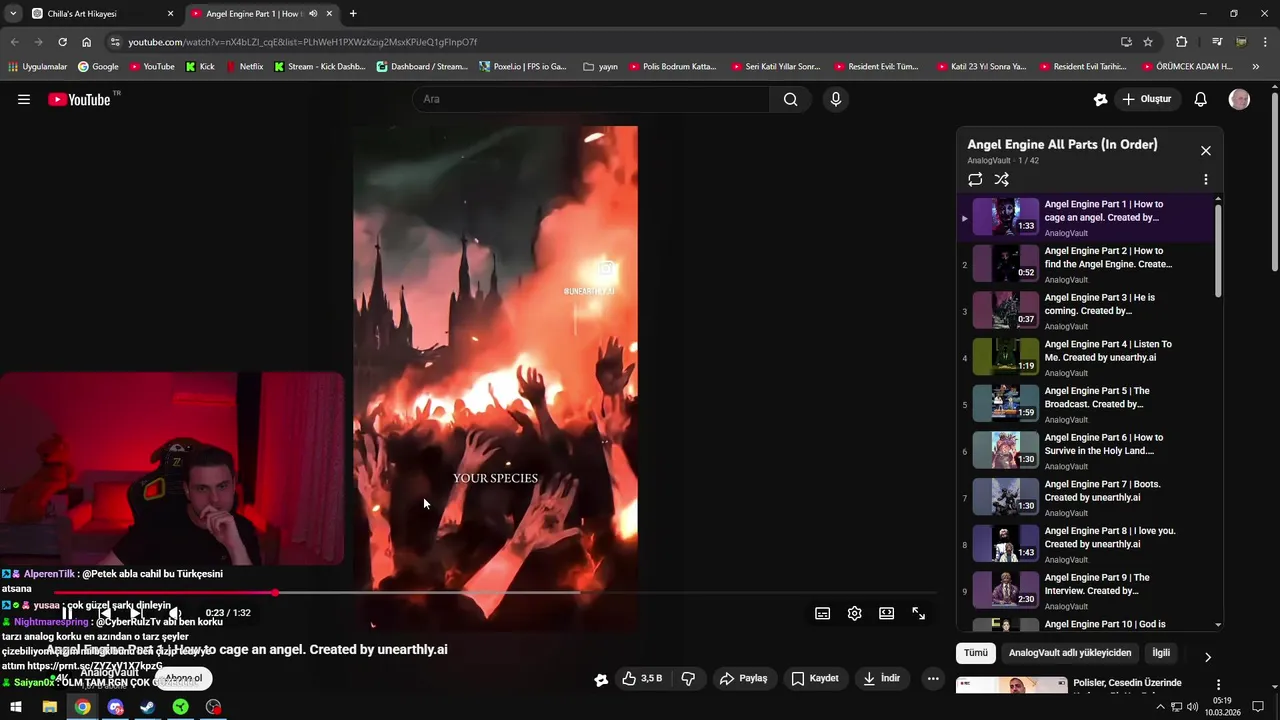
Task: Open the Chrome tab search dropdown
Action: pyautogui.click(x=13, y=14)
